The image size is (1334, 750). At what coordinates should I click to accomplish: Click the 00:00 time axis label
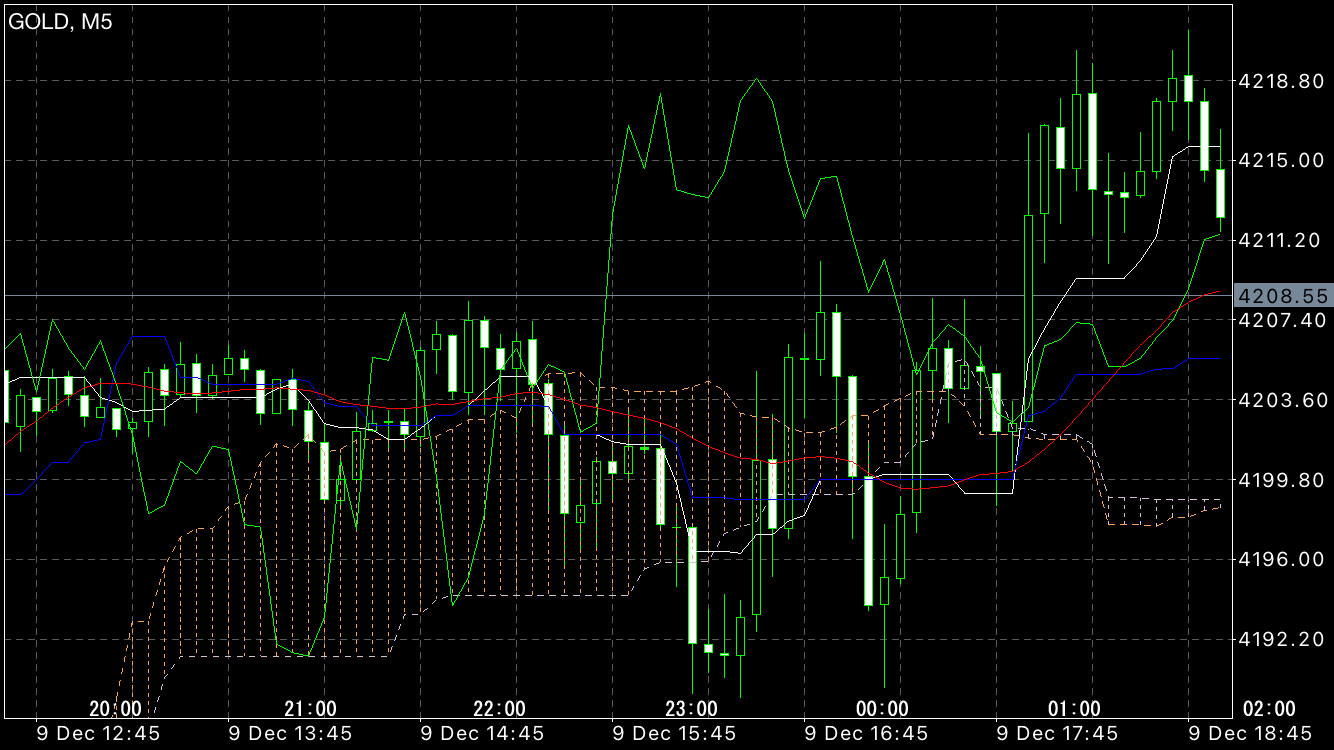[883, 709]
